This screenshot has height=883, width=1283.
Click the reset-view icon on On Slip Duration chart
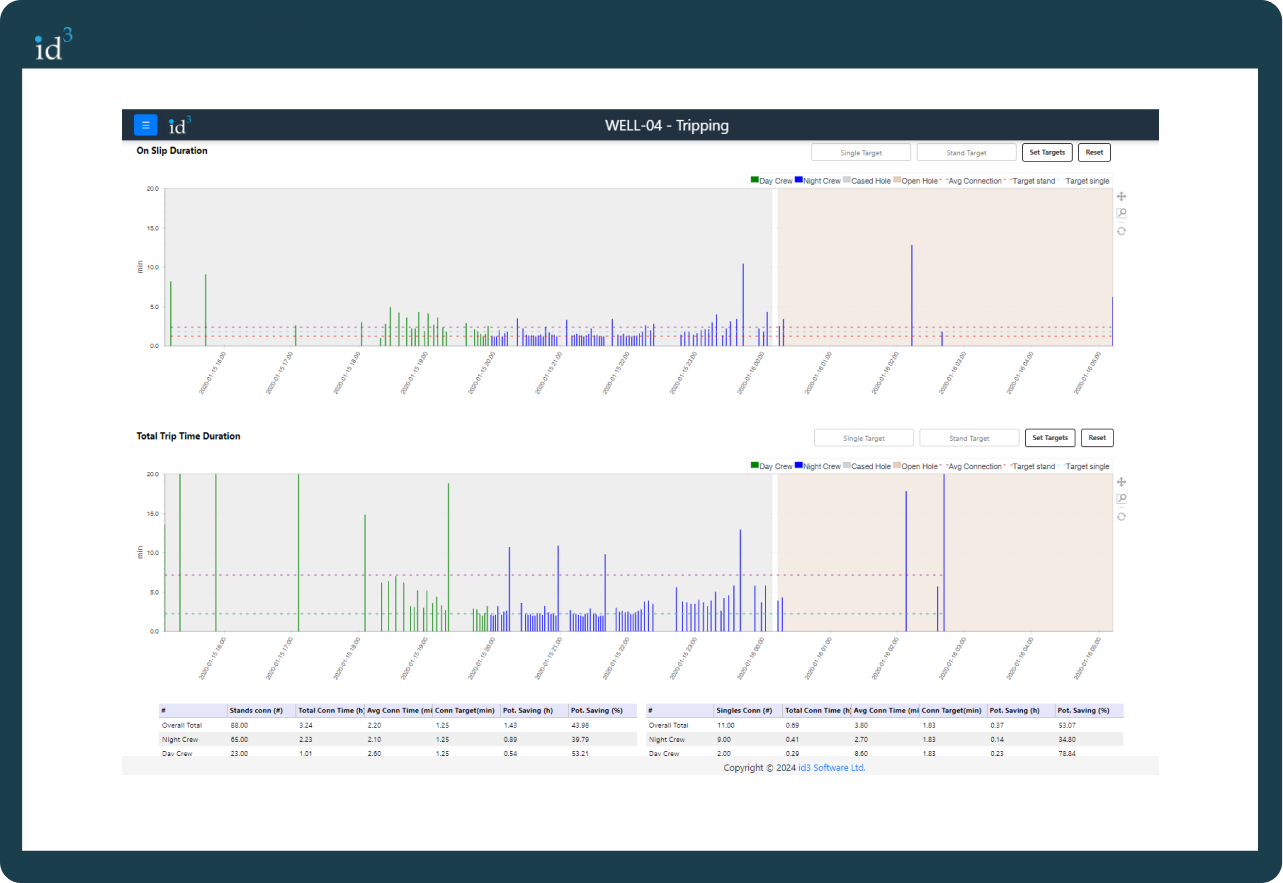point(1121,231)
